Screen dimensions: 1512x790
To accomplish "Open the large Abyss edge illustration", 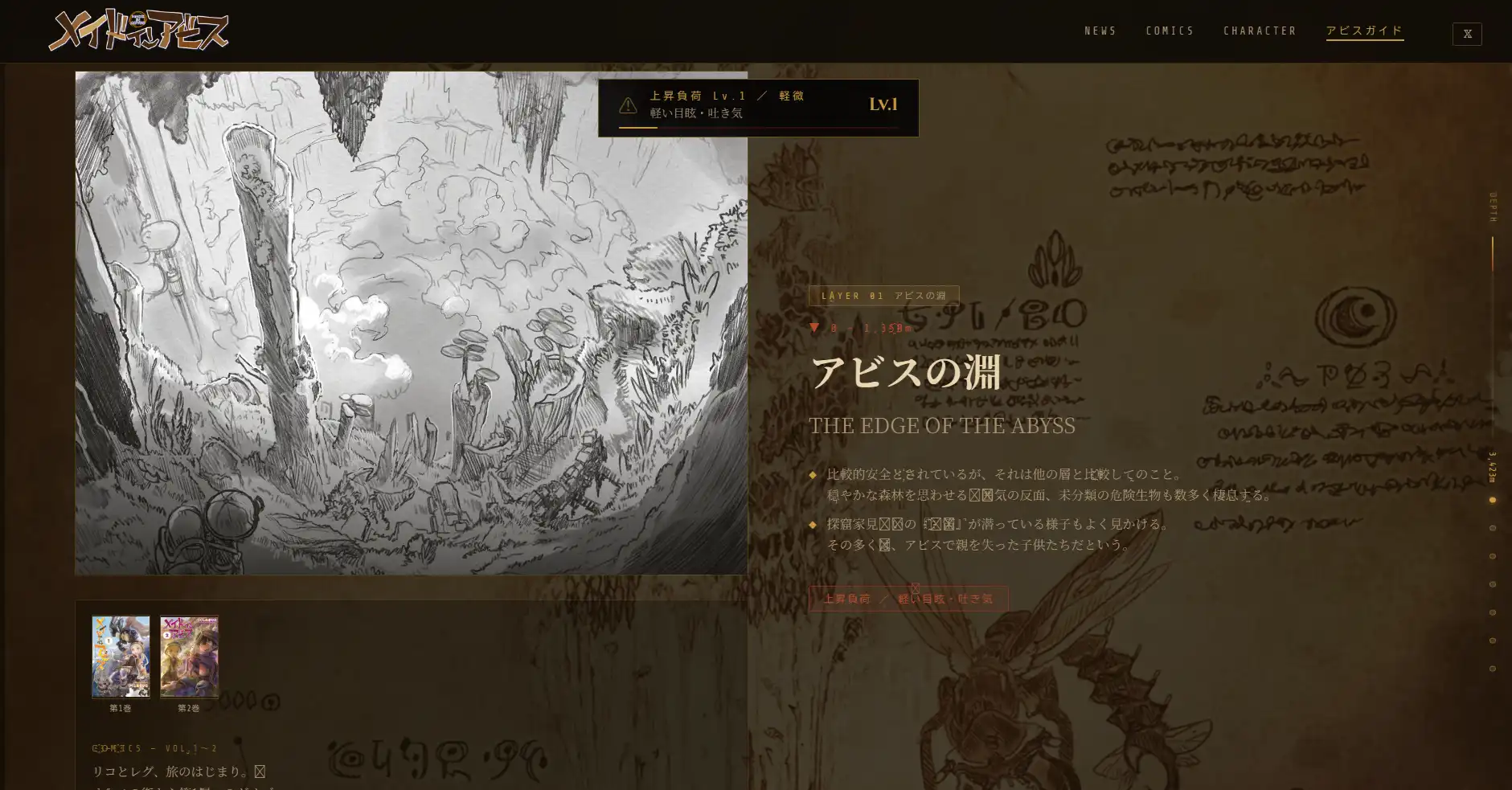I will pyautogui.click(x=411, y=323).
